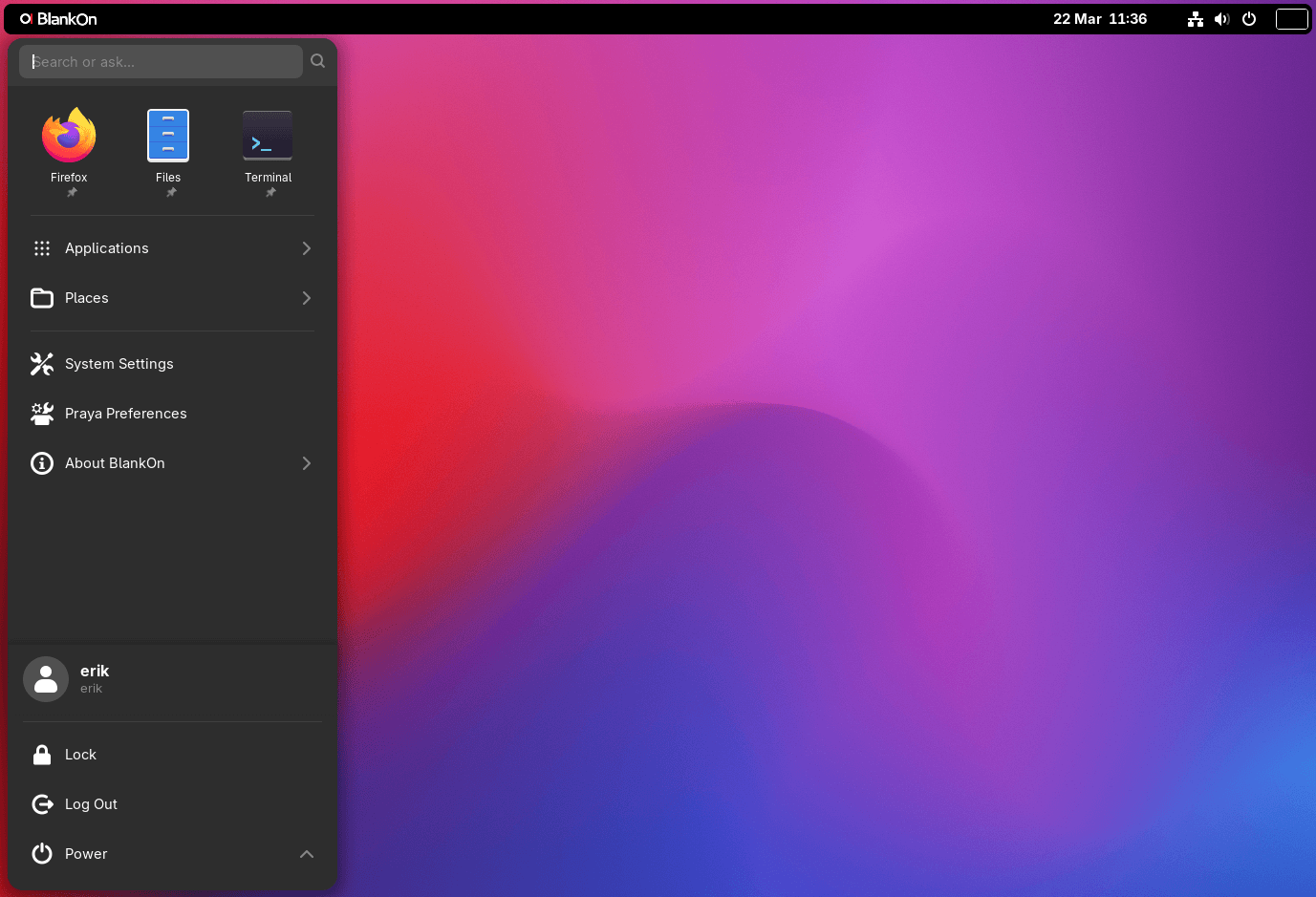This screenshot has height=897, width=1316.
Task: Click the search magnifier icon
Action: coord(318,61)
